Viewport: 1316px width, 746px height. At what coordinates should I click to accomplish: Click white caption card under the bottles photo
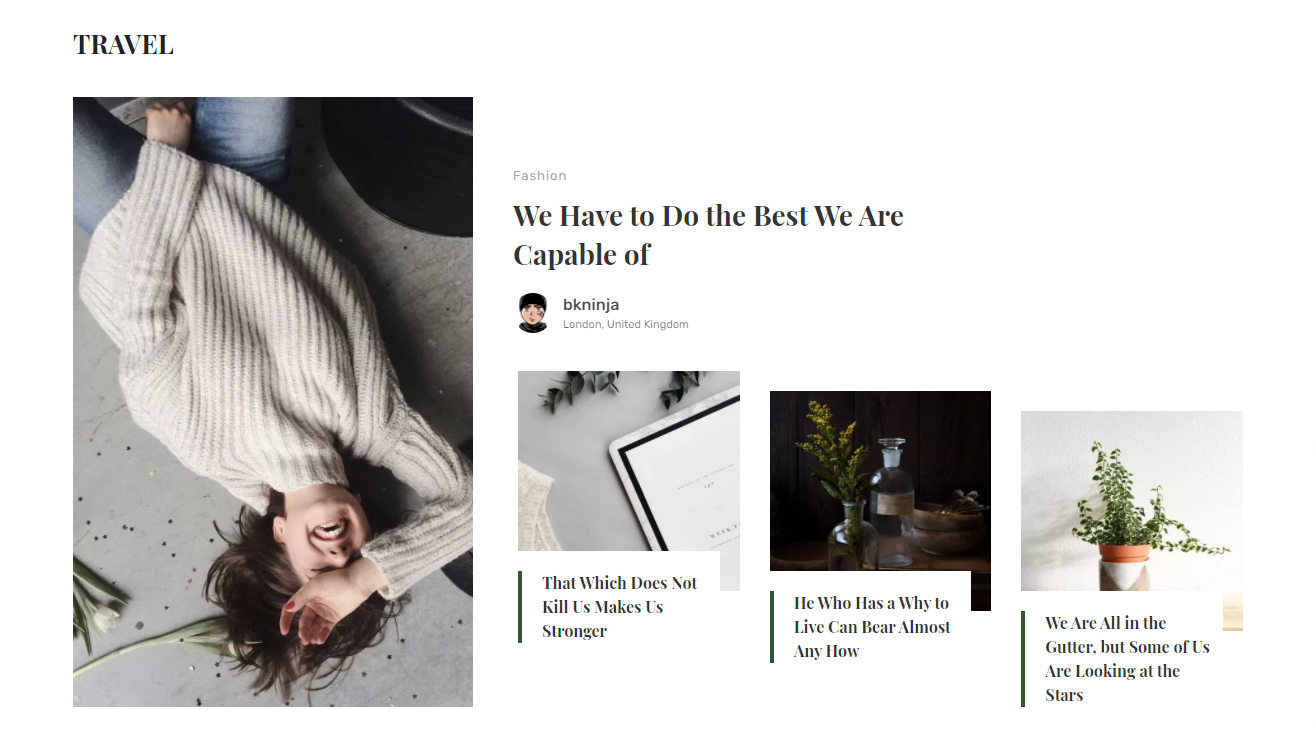point(870,617)
